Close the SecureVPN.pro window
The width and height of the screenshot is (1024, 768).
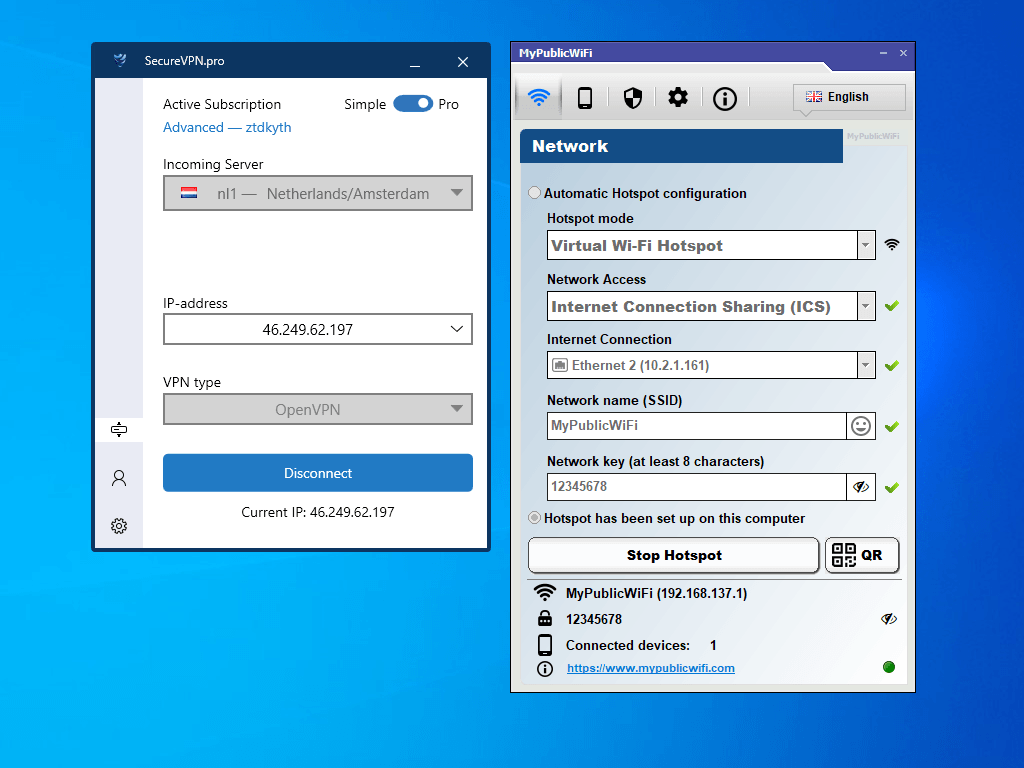coord(463,62)
